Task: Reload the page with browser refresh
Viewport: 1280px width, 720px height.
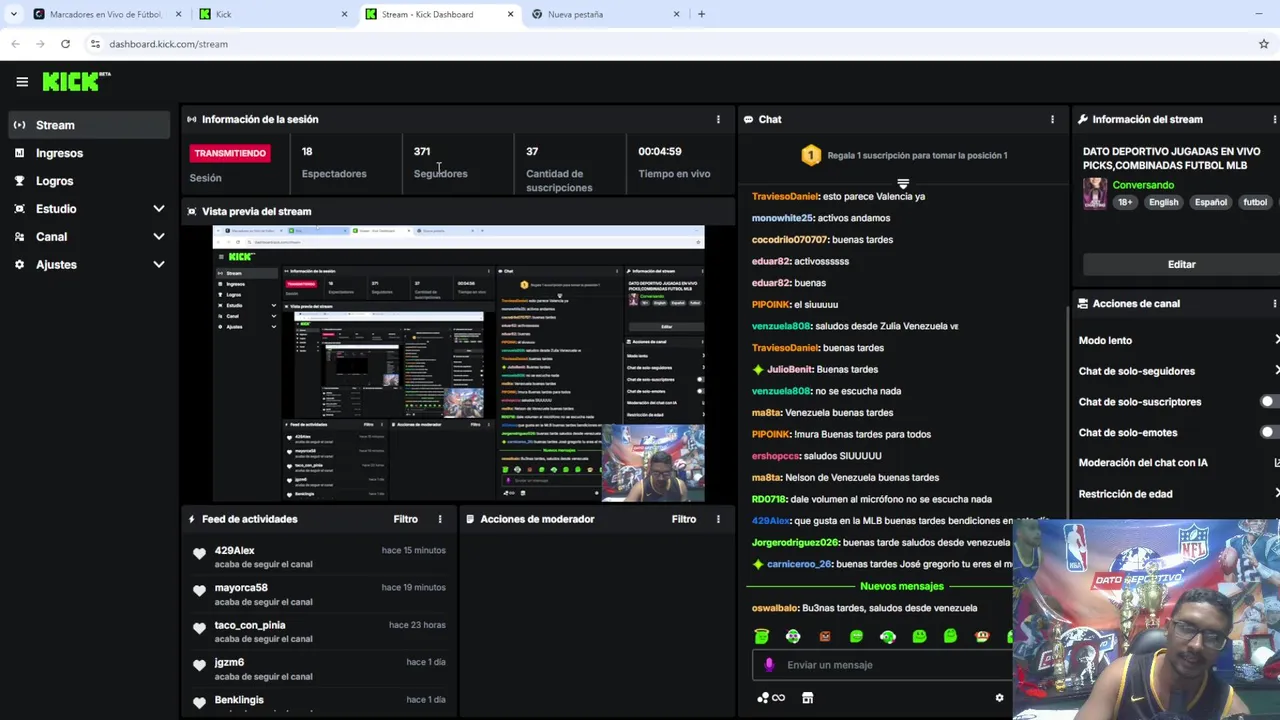Action: coord(65,44)
